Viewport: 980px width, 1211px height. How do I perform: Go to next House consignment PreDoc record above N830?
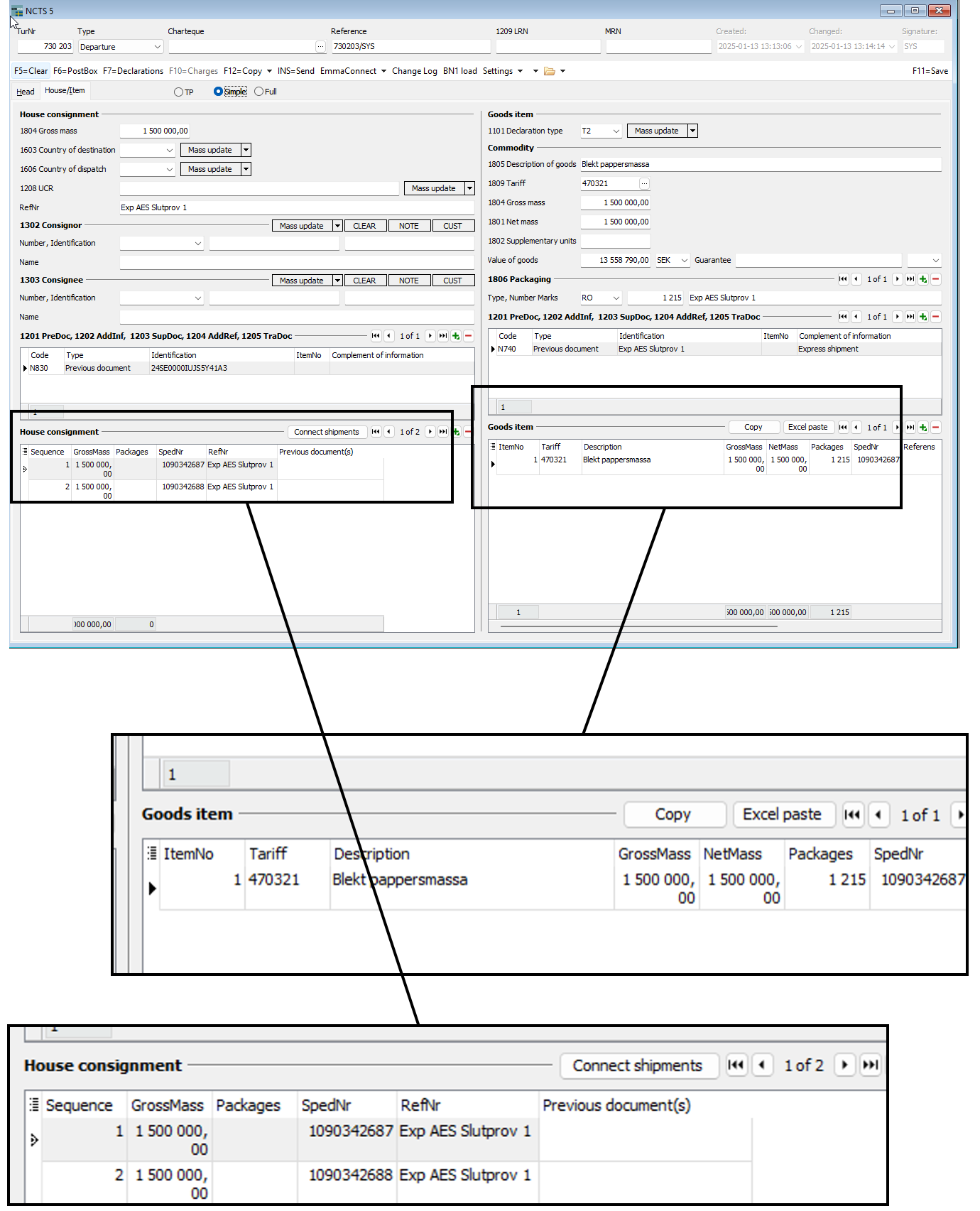[430, 336]
